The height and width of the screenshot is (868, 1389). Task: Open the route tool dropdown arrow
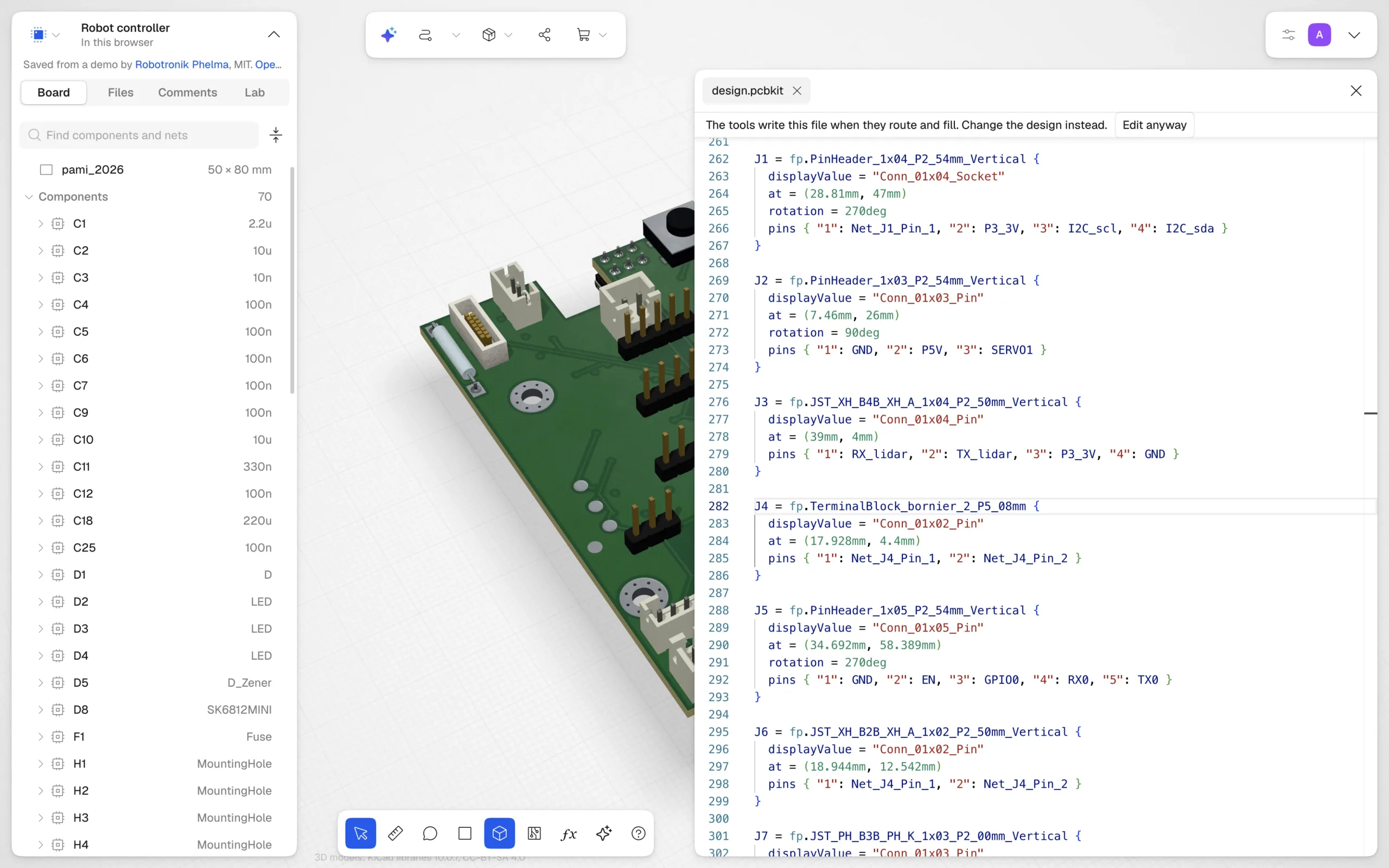tap(456, 35)
